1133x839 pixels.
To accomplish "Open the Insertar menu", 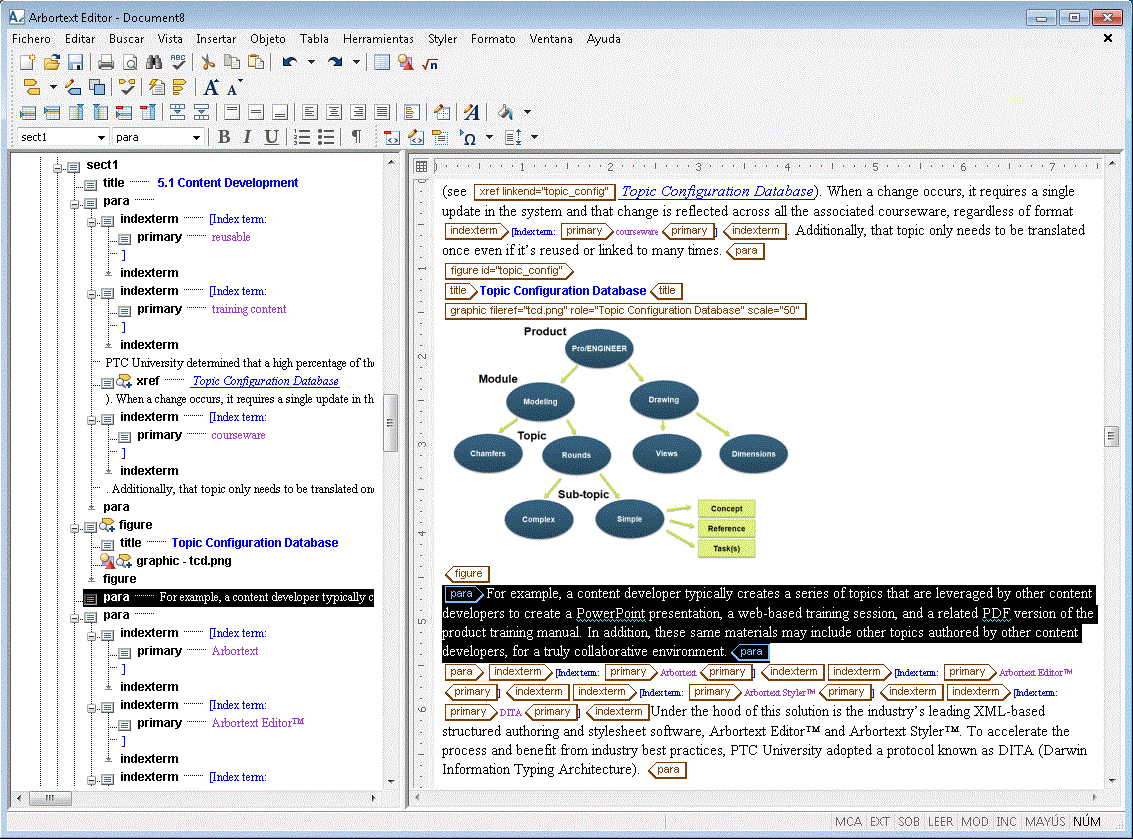I will [x=216, y=39].
